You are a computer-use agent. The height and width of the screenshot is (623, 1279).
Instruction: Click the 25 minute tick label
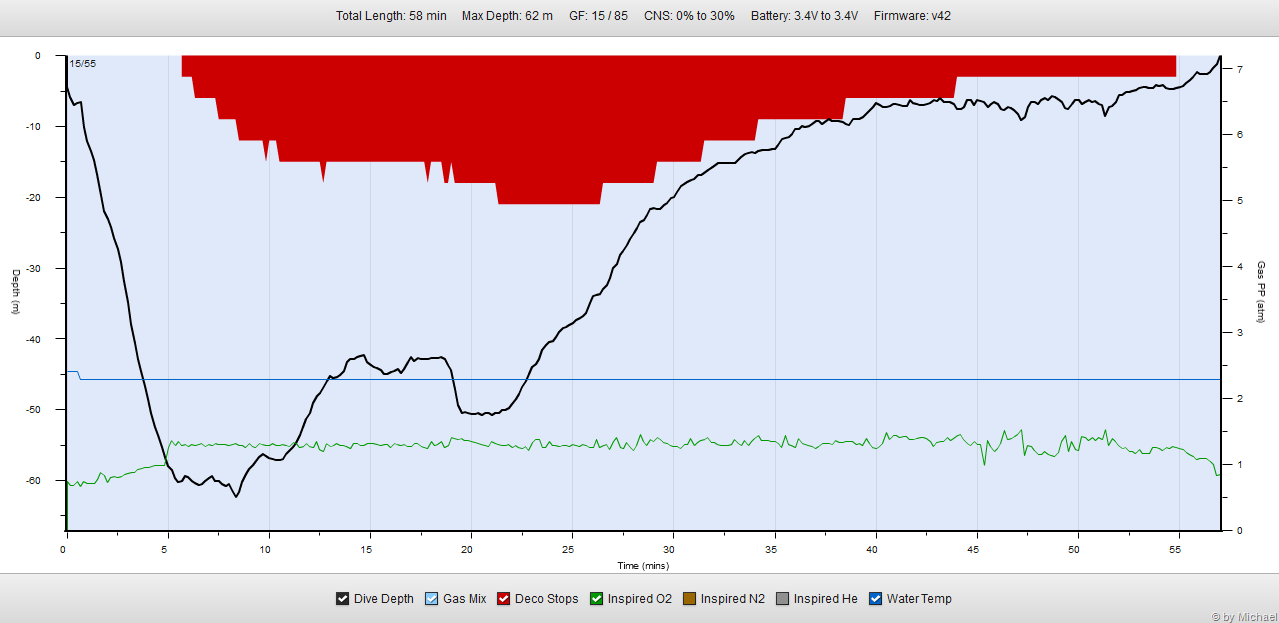point(570,550)
